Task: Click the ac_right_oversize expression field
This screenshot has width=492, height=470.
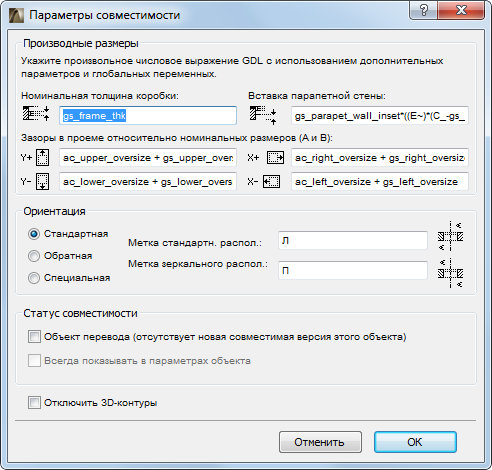Action: (x=380, y=157)
